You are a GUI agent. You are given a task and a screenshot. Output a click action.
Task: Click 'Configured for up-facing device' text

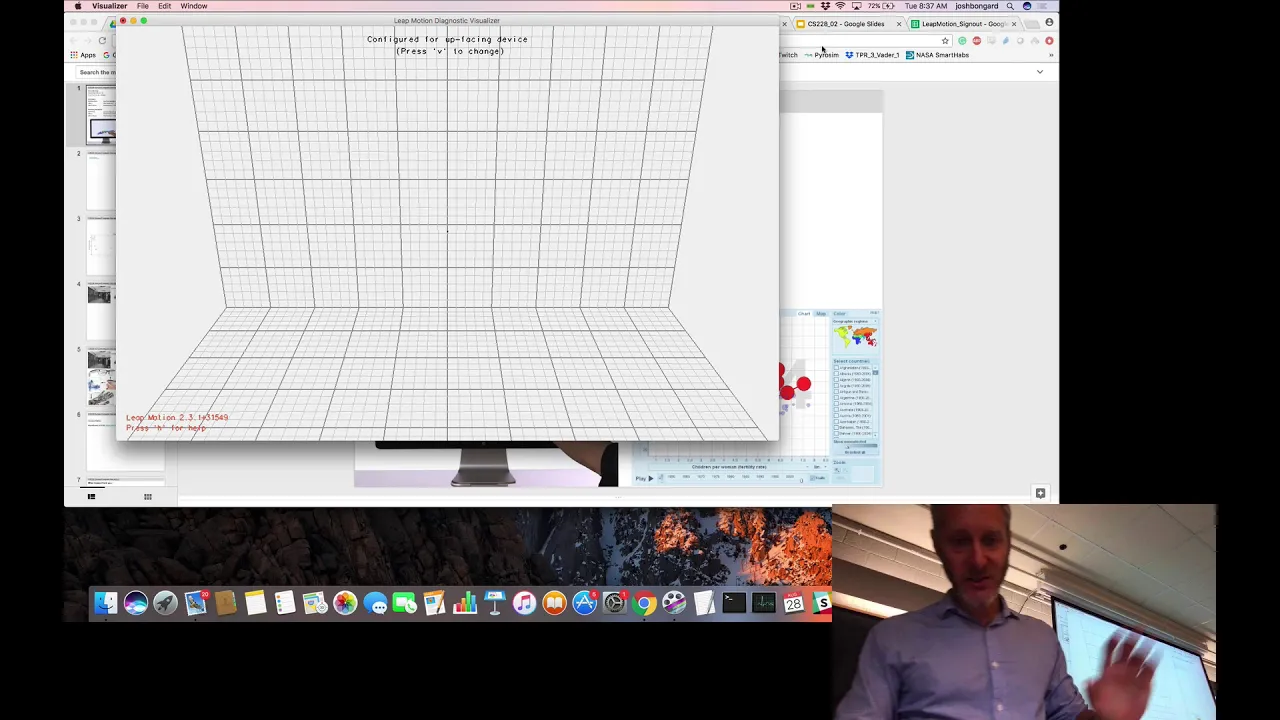(447, 39)
